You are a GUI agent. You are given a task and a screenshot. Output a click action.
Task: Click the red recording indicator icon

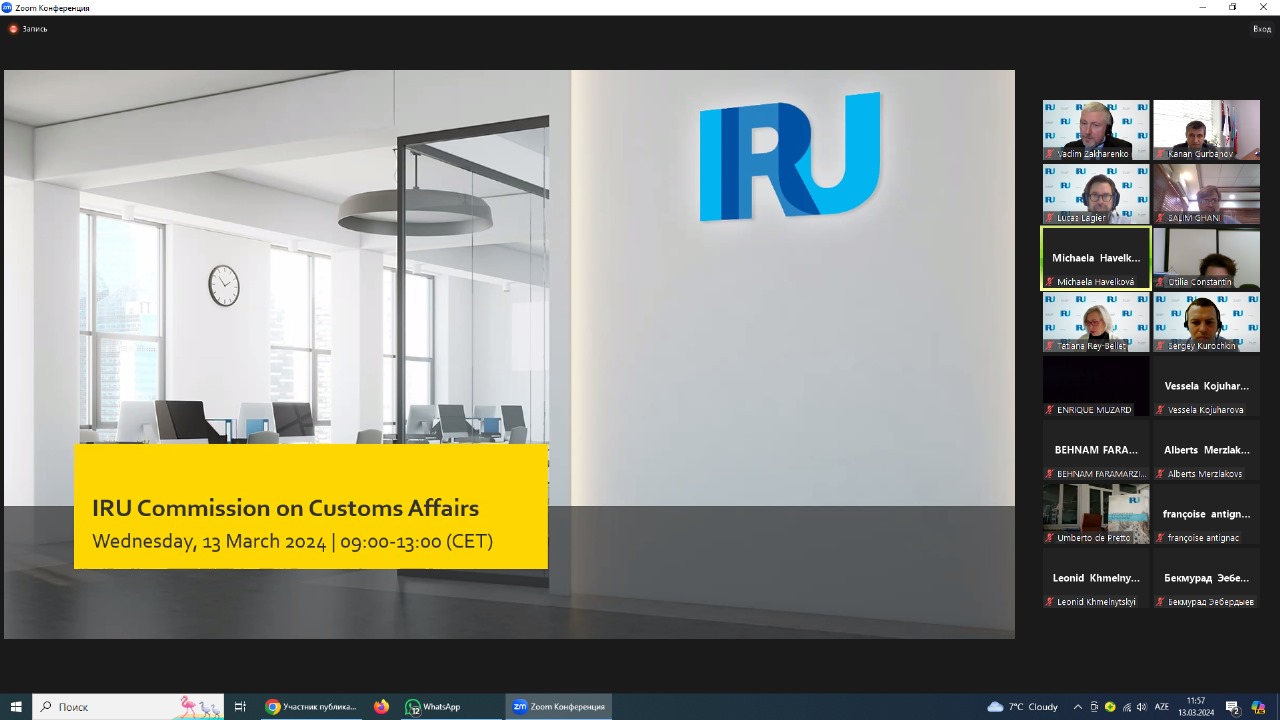click(x=13, y=29)
